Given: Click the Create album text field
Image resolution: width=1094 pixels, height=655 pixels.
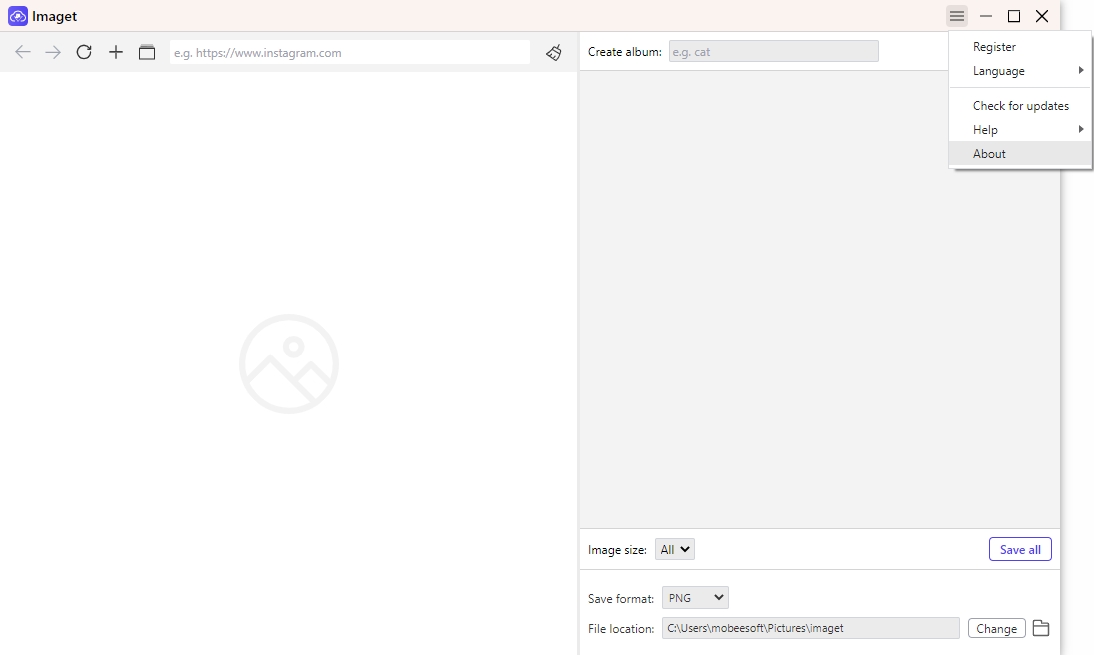Looking at the screenshot, I should 773,51.
